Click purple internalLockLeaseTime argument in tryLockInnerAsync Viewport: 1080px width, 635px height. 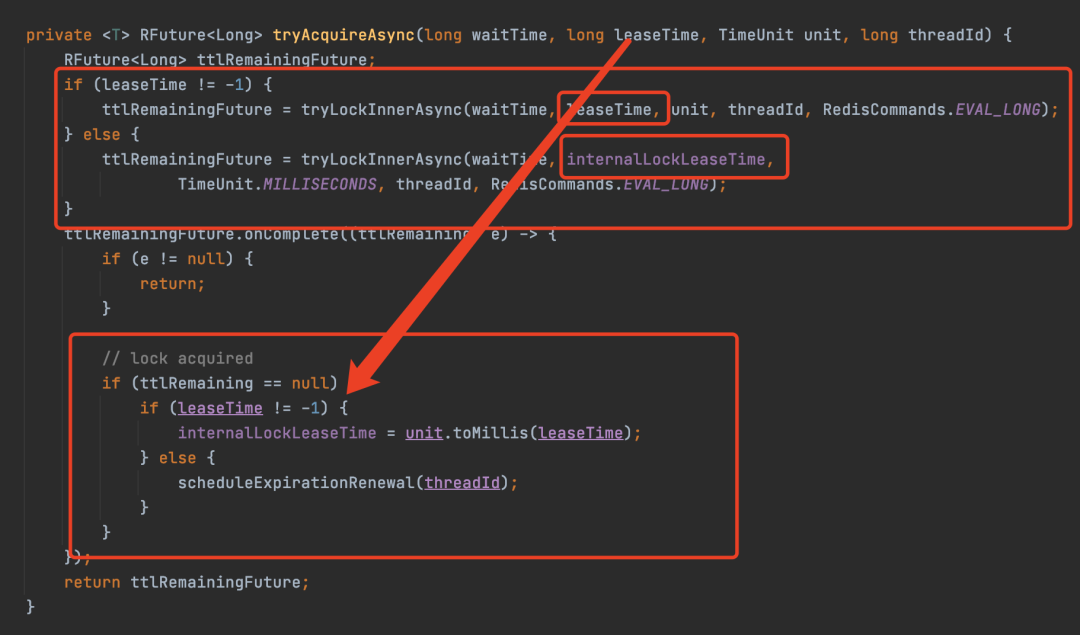[x=666, y=160]
